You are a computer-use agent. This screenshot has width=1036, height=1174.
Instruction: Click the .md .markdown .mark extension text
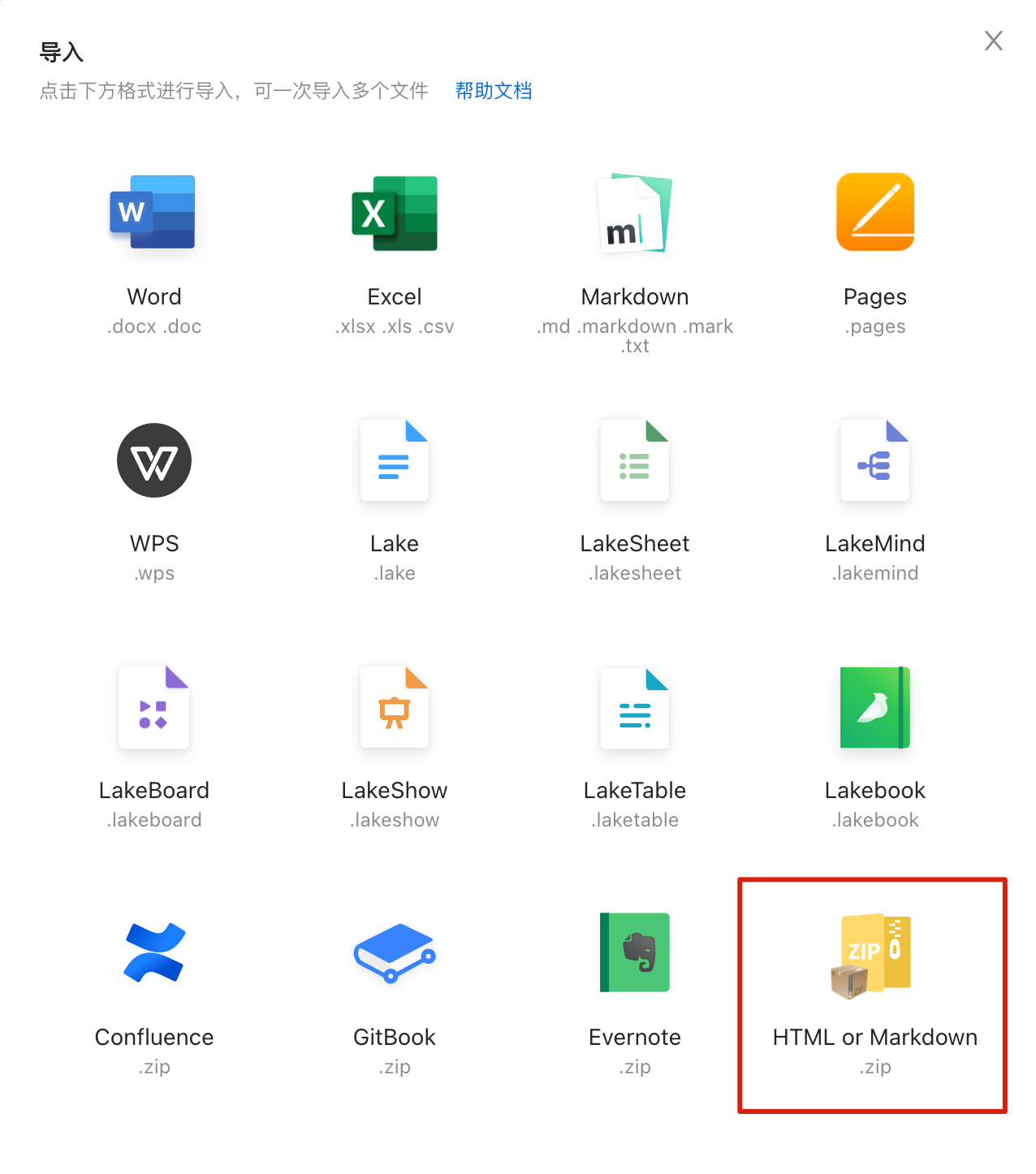[635, 326]
